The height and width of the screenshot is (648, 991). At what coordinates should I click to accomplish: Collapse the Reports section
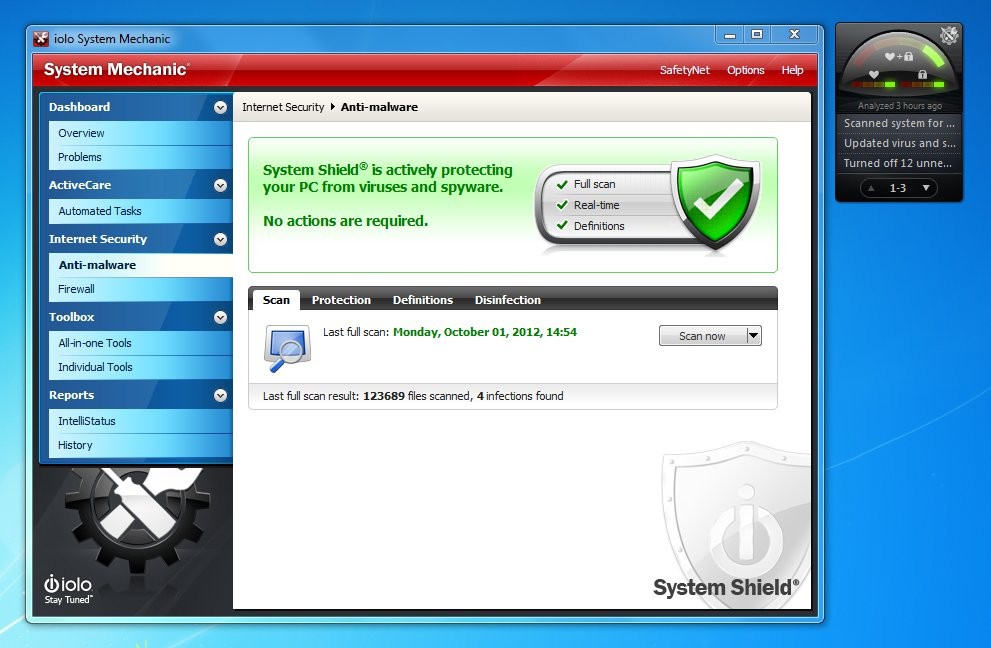[x=220, y=396]
